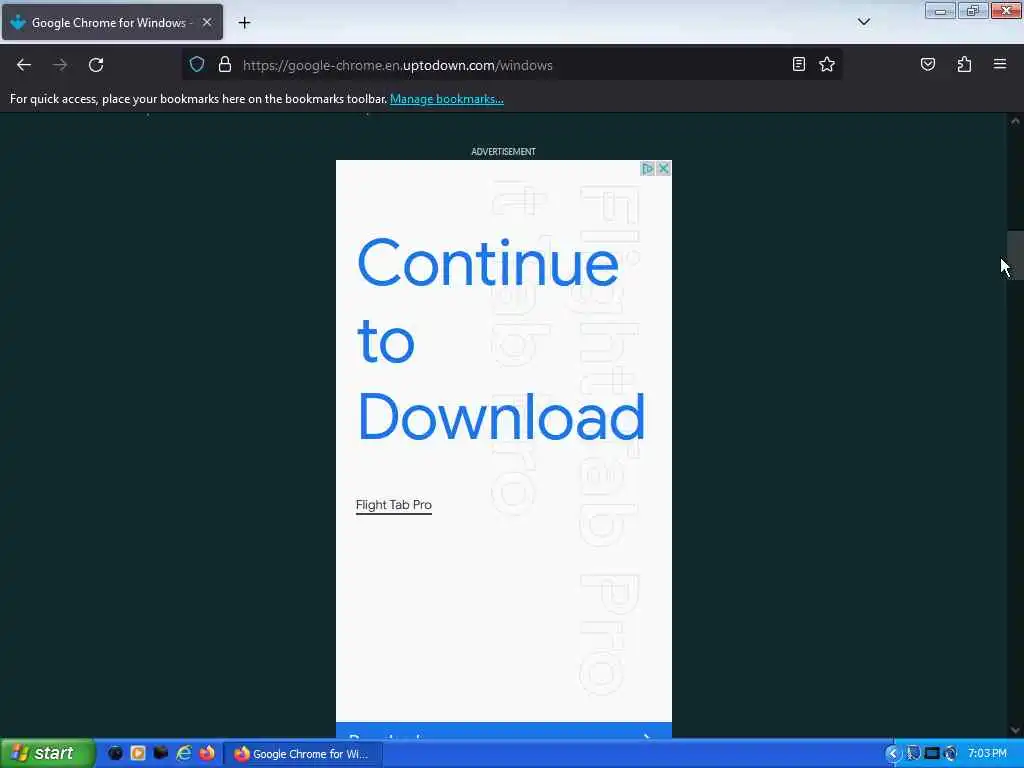This screenshot has width=1024, height=768.
Task: Click the ADVERTISEMENT label text
Action: coord(504,152)
